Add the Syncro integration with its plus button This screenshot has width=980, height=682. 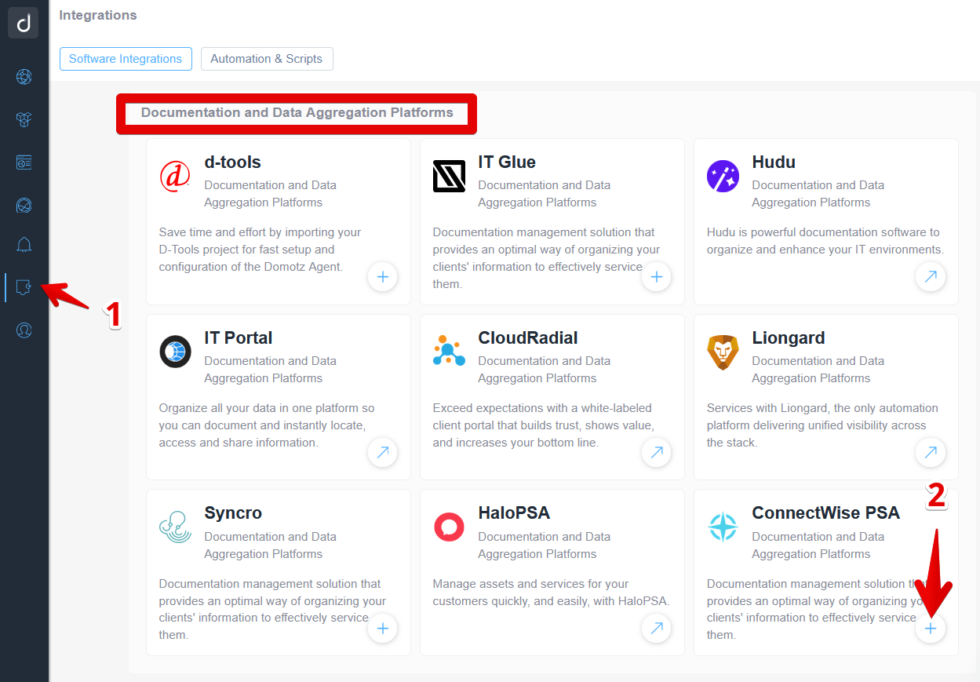point(382,629)
